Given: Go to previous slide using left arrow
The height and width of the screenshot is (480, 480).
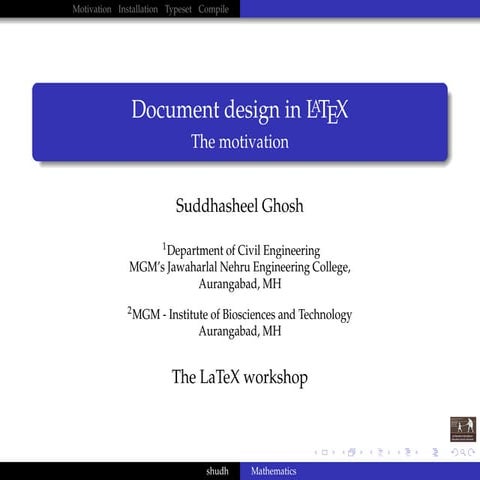Looking at the screenshot, I should [x=316, y=452].
